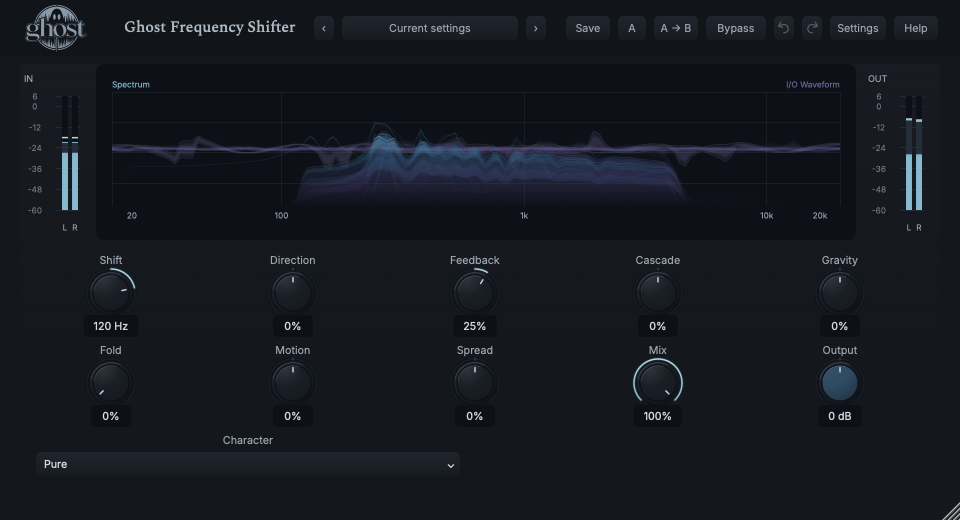The width and height of the screenshot is (960, 520).
Task: Click the Mix knob
Action: 658,382
